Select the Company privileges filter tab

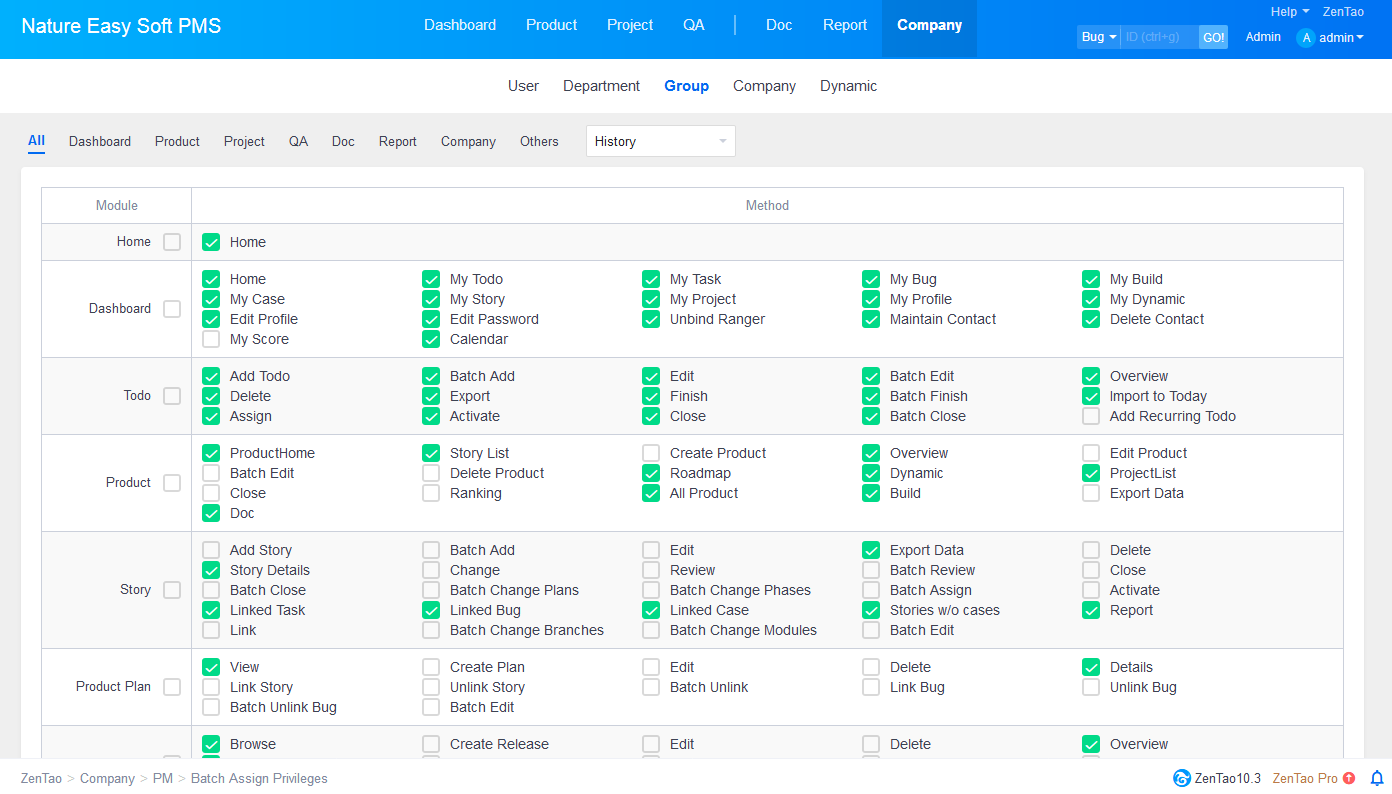point(468,141)
